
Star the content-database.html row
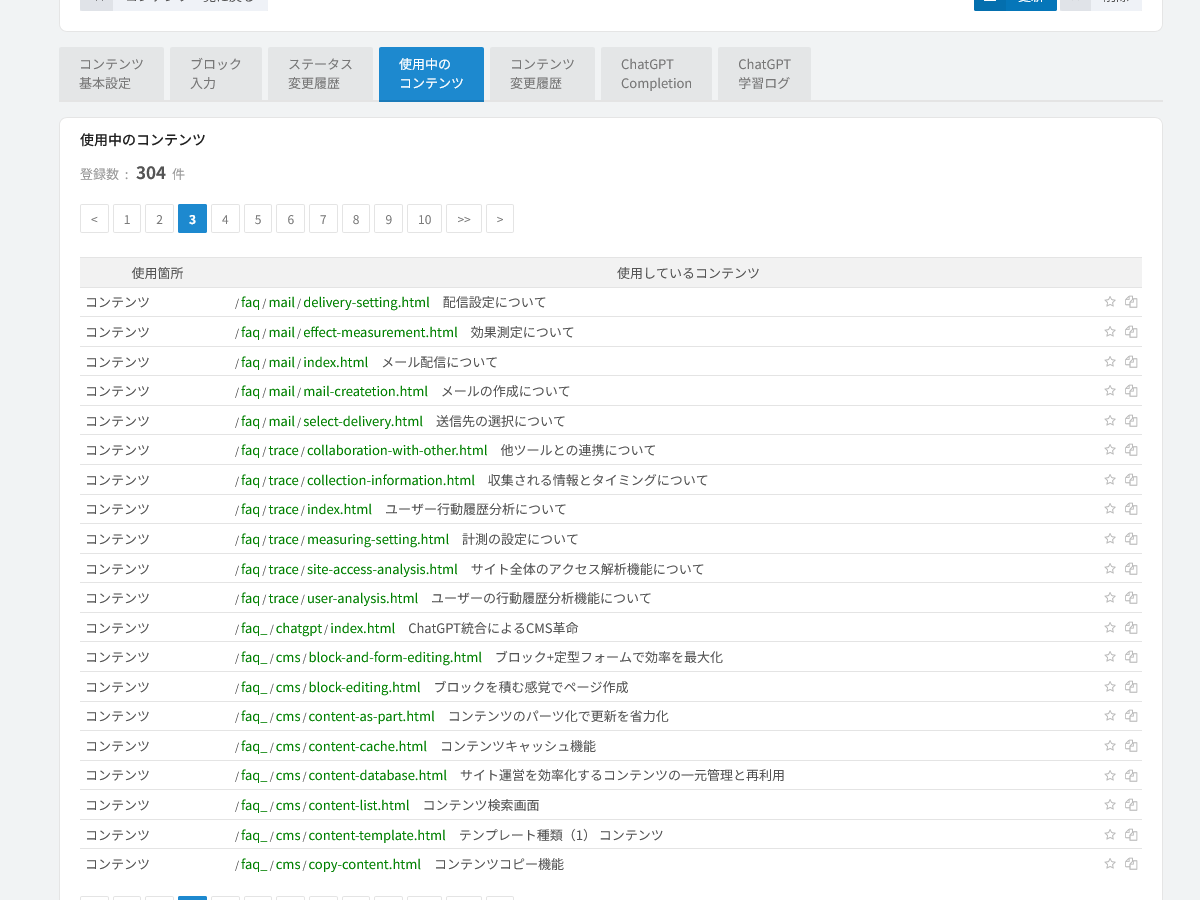coord(1110,775)
